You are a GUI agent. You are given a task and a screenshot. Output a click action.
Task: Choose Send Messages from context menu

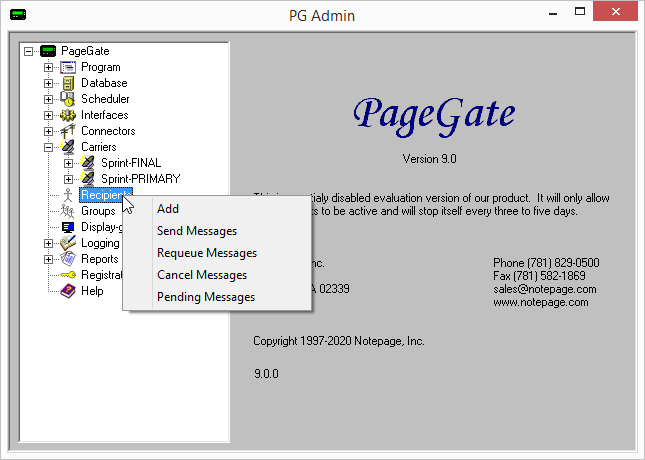click(217, 231)
